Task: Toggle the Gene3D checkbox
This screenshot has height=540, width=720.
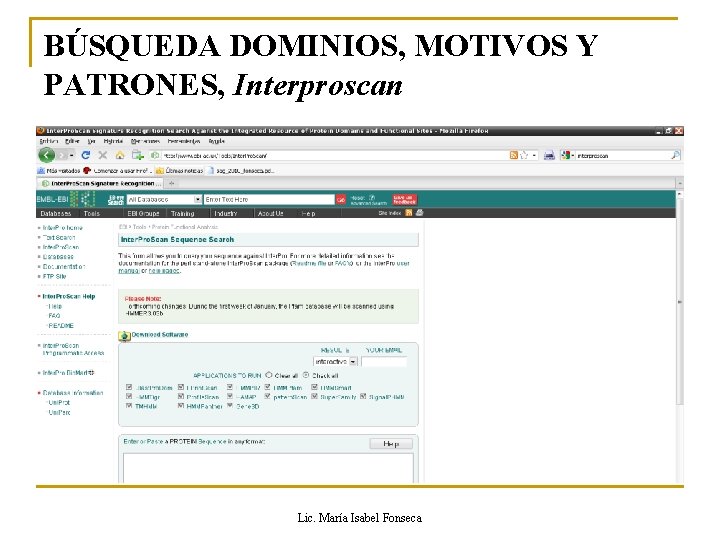Action: coord(230,406)
